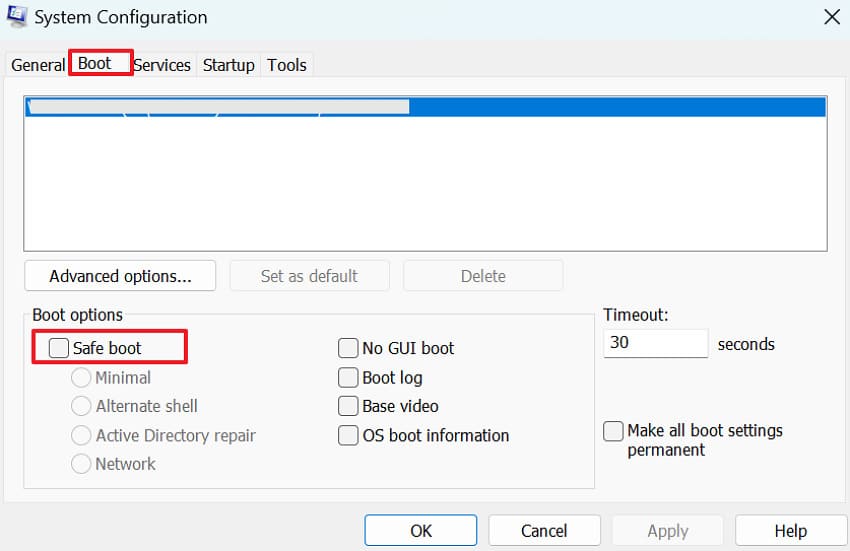Open the Startup tab
The width and height of the screenshot is (850, 551).
[229, 65]
